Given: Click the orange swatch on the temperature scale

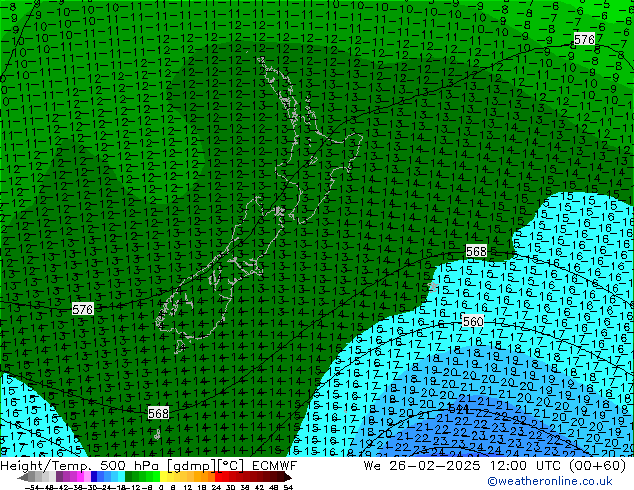Looking at the screenshot, I should point(198,477).
